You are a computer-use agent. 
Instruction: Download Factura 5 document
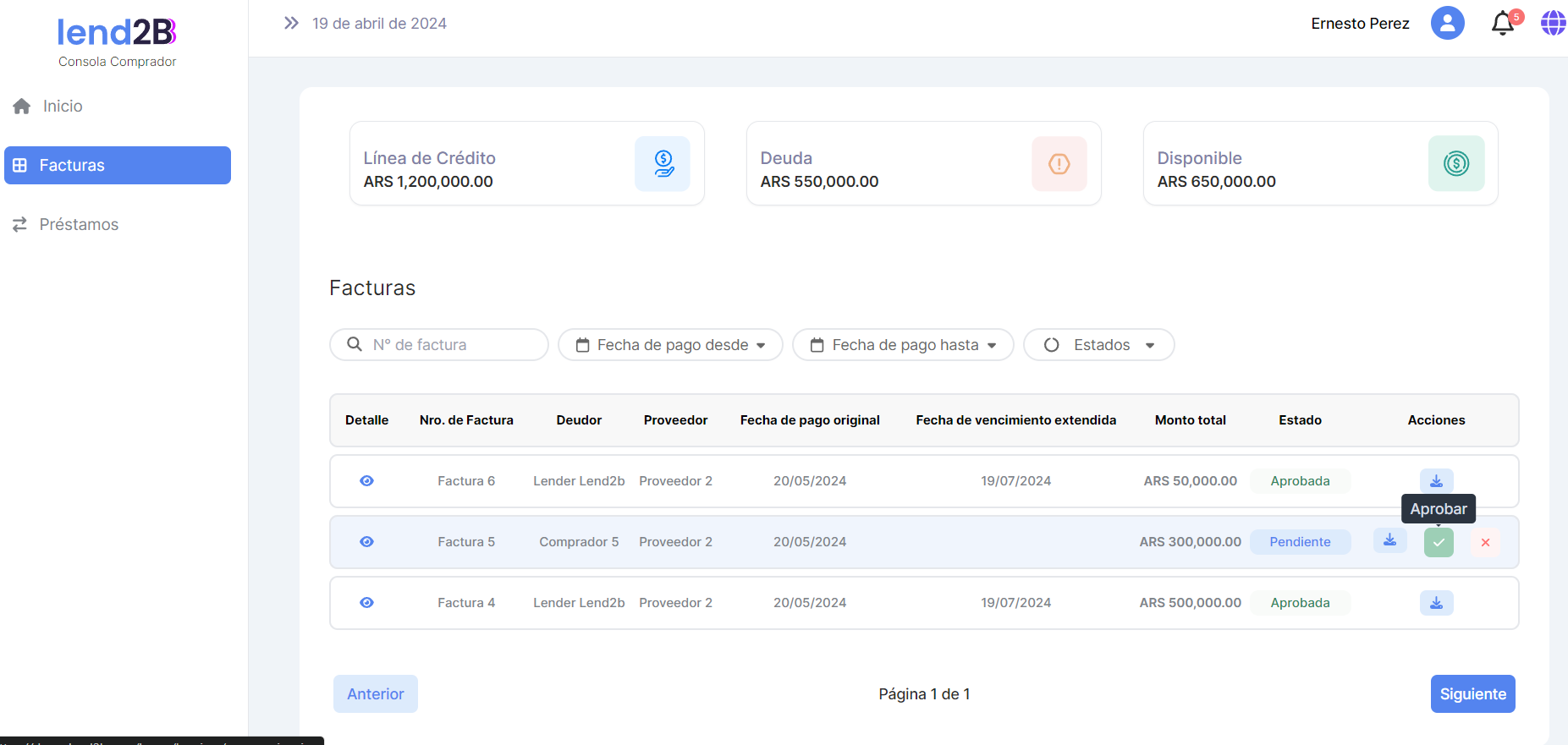pyautogui.click(x=1389, y=540)
